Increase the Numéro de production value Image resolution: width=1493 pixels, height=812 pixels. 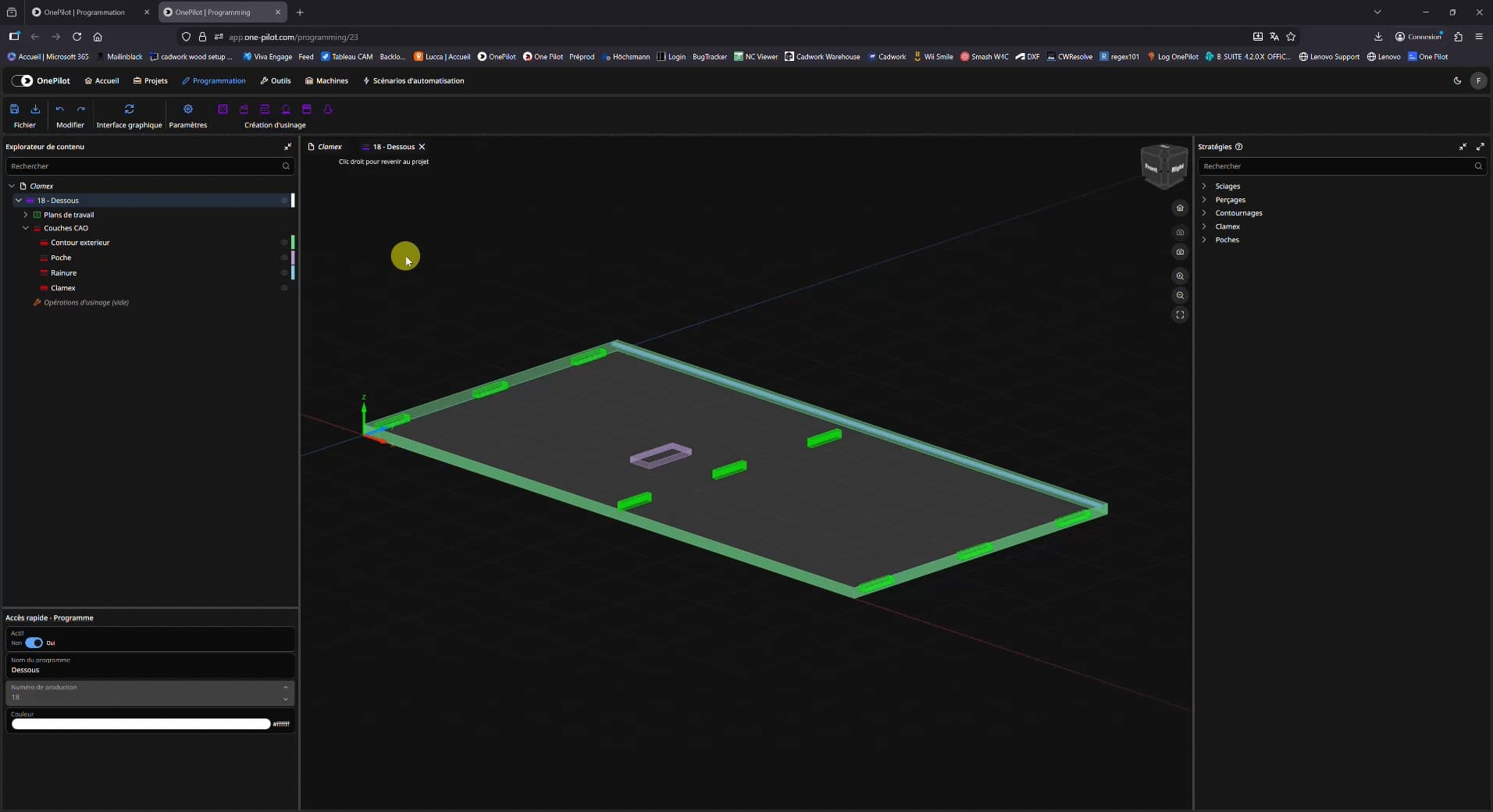[286, 688]
